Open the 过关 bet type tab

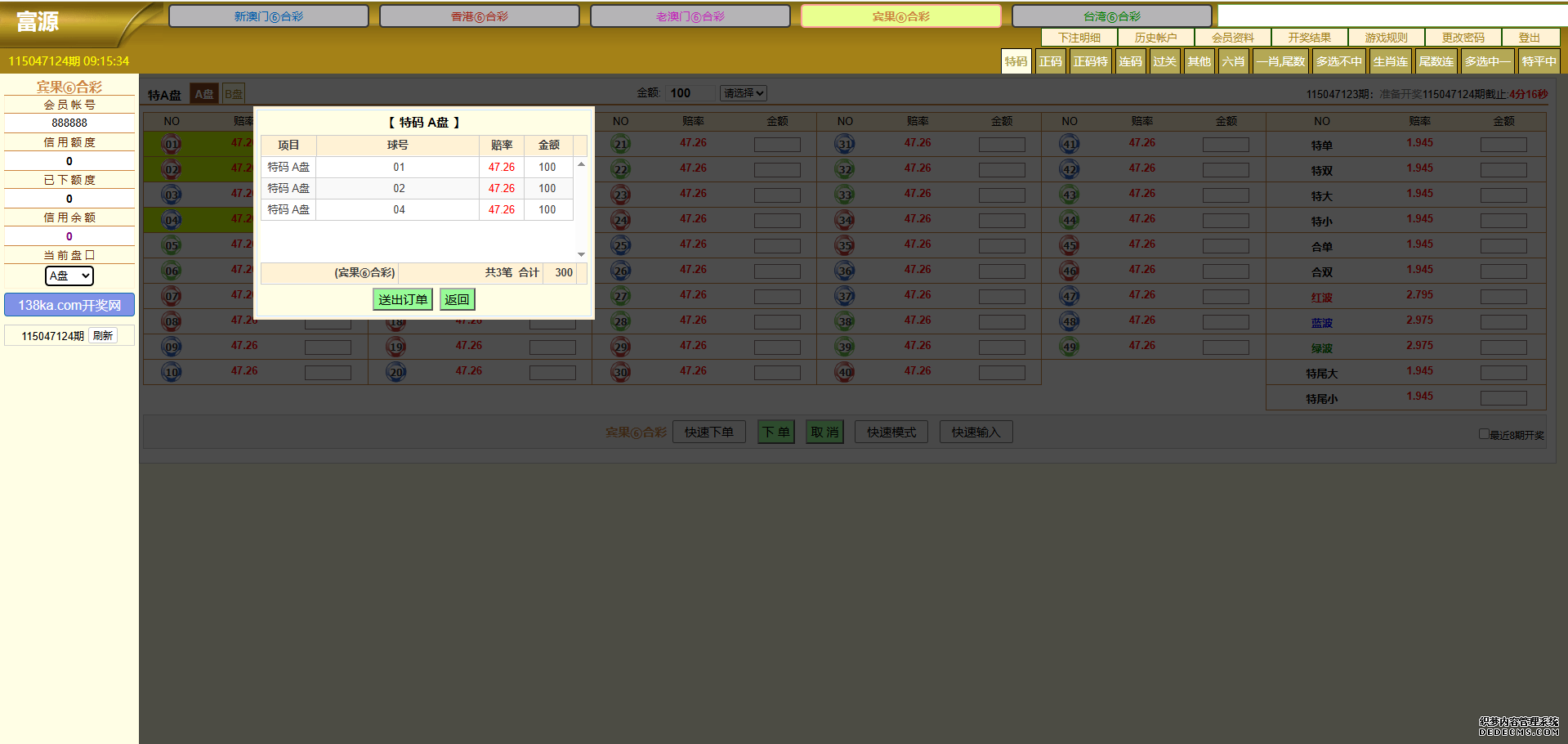click(1165, 61)
